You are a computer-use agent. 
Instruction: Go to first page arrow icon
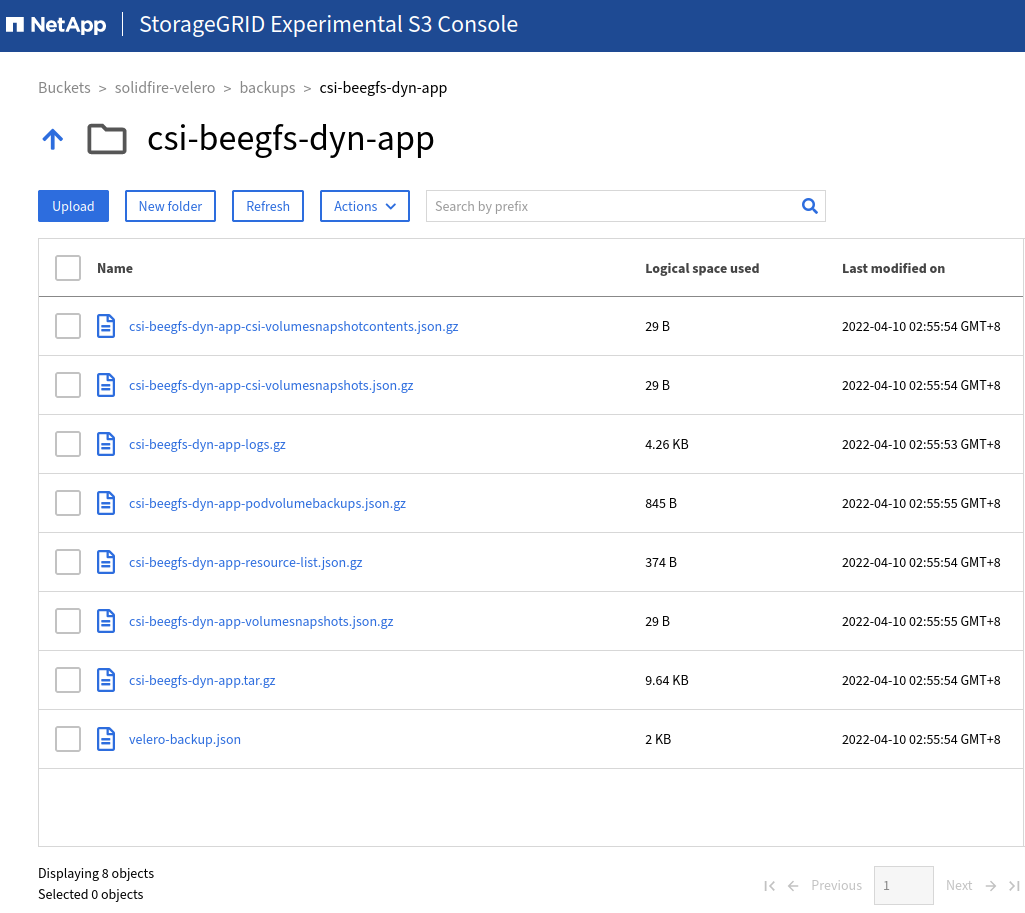(x=769, y=886)
